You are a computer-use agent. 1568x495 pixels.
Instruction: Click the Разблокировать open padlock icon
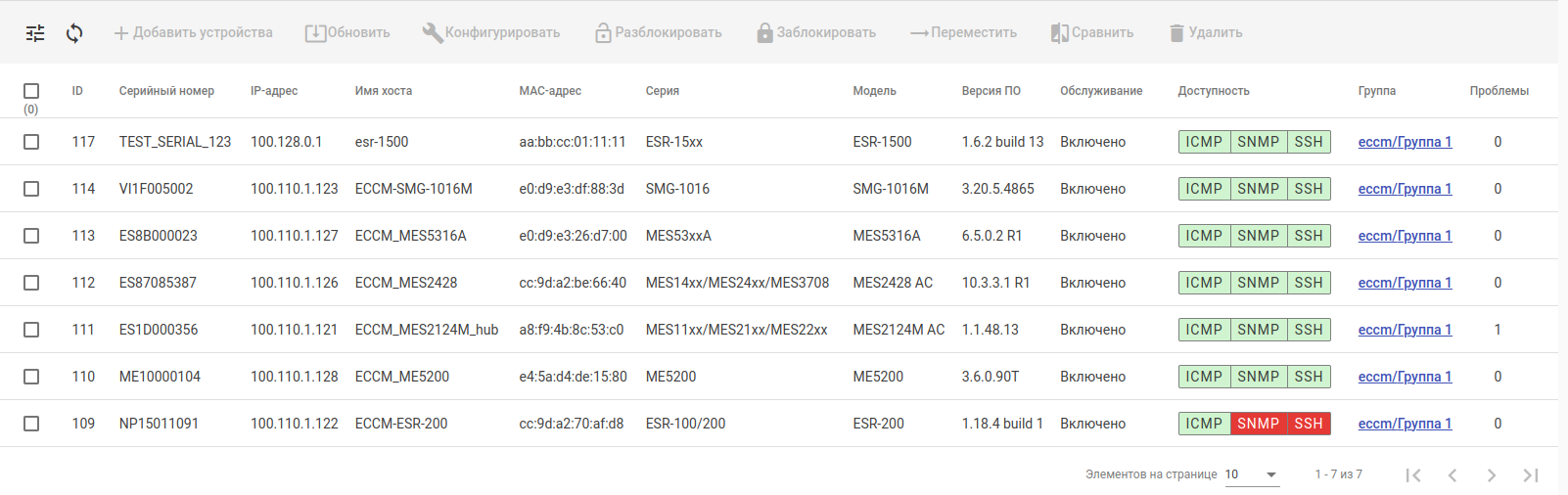pos(603,33)
